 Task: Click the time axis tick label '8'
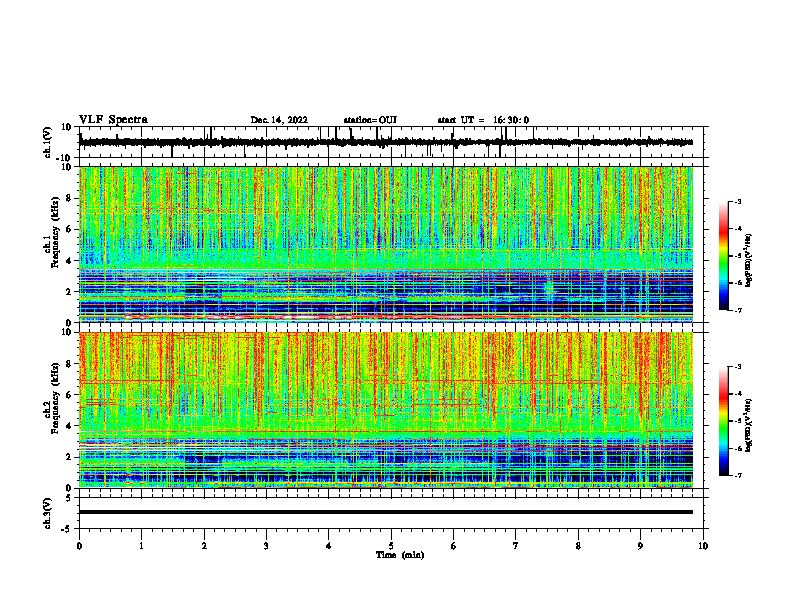578,546
